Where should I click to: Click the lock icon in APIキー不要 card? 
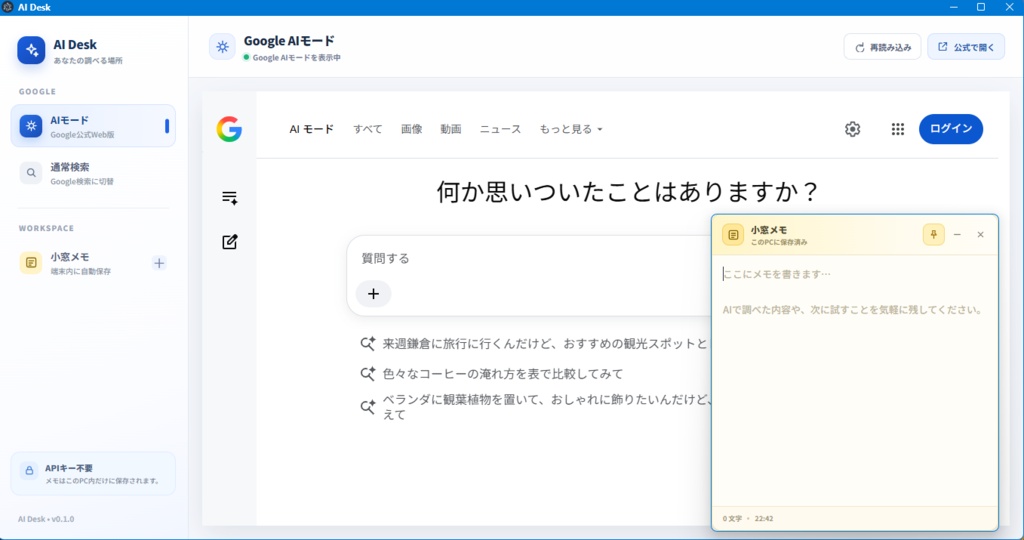29,470
